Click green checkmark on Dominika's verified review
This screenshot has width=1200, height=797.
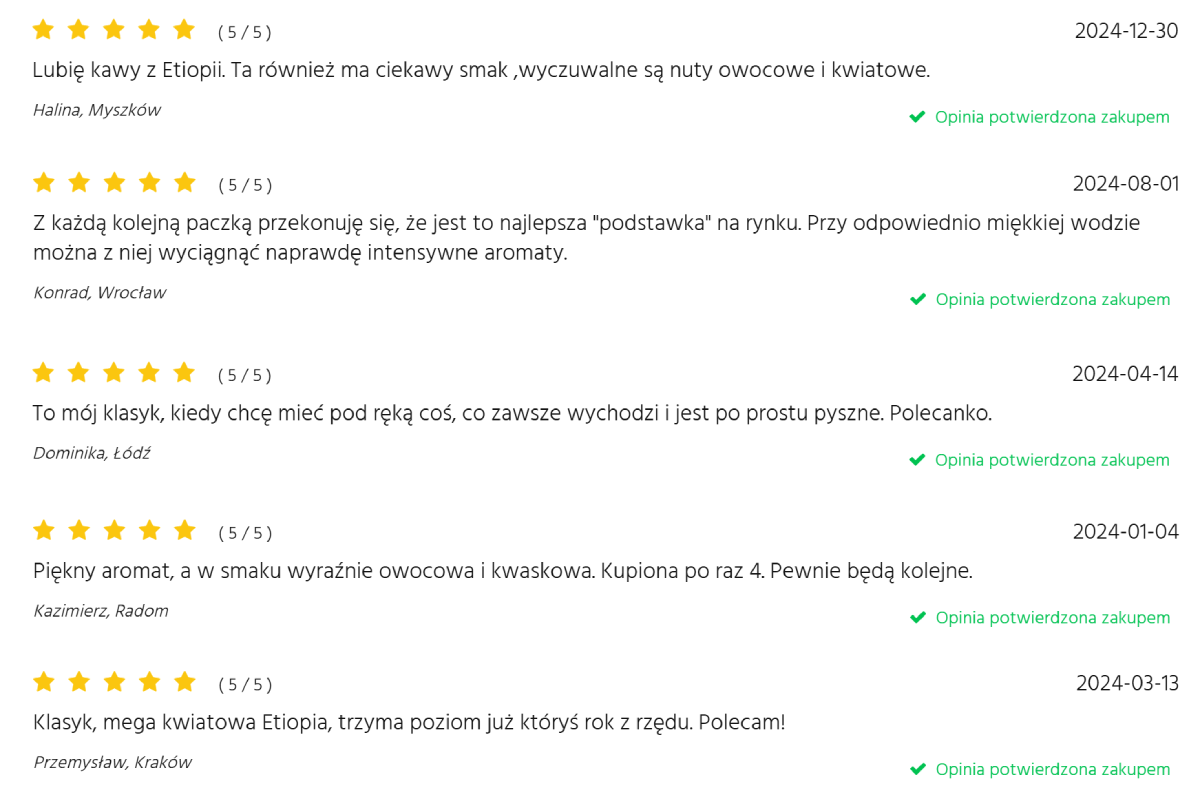coord(917,460)
